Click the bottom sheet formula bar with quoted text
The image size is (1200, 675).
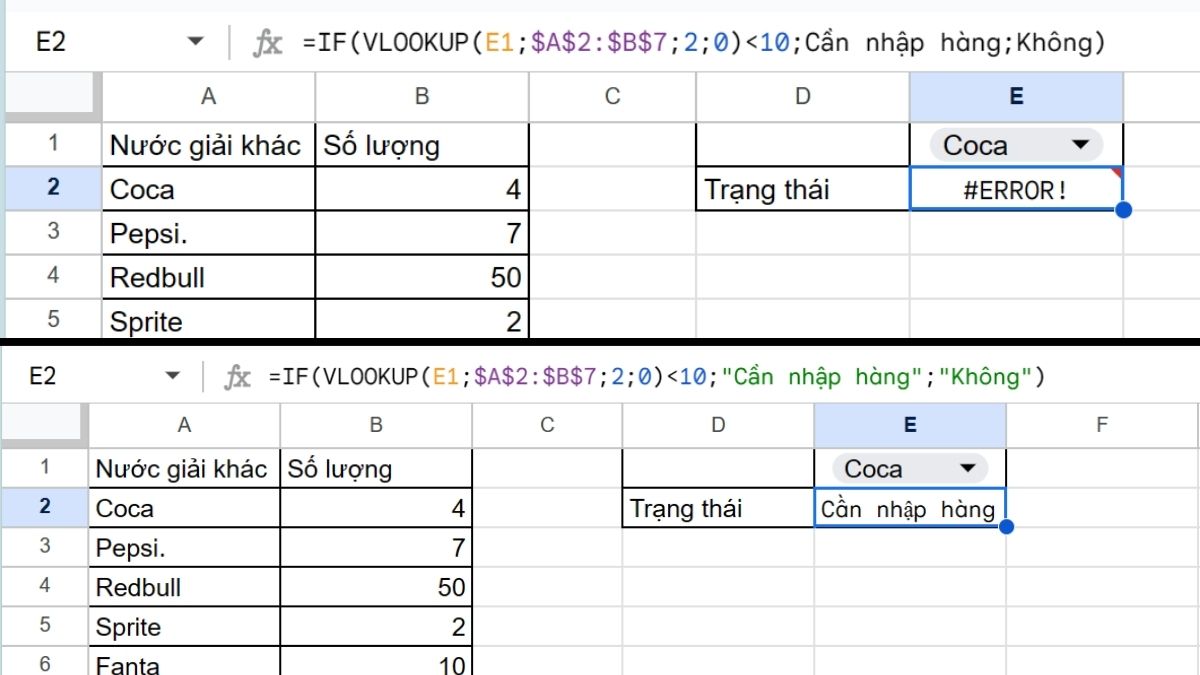coord(657,377)
